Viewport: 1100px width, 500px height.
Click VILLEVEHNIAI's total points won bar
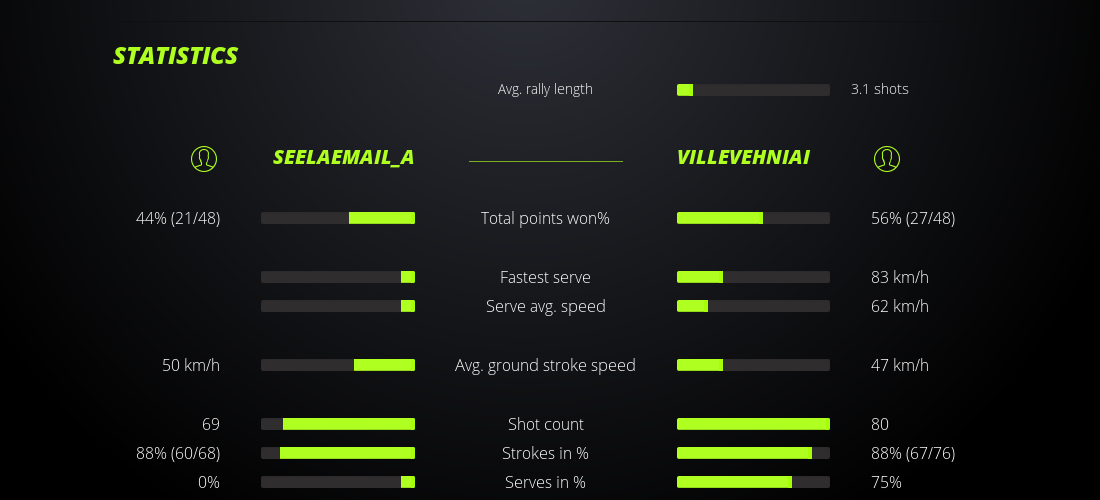coord(753,218)
